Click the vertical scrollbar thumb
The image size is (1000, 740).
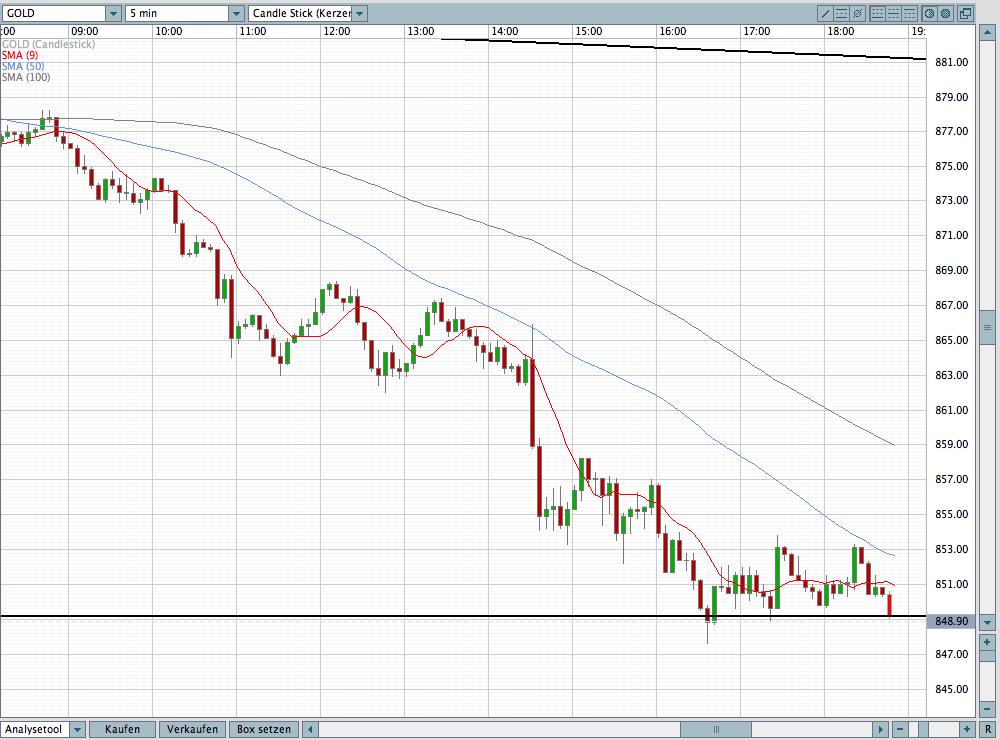tap(987, 328)
